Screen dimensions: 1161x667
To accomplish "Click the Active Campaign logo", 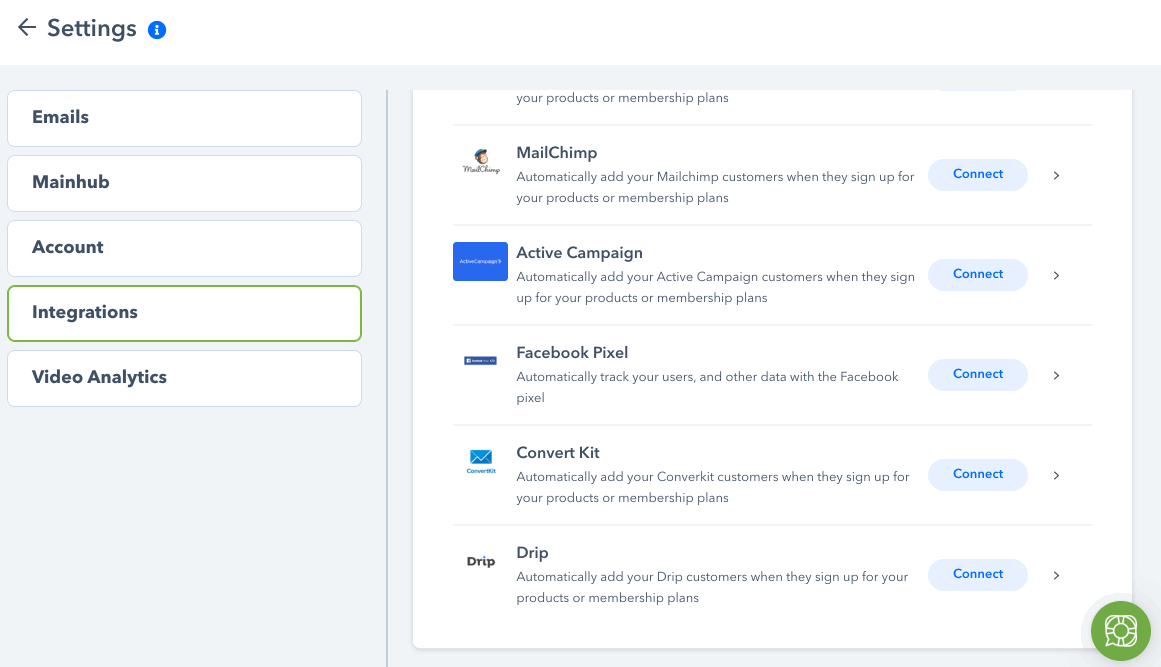I will click(x=481, y=261).
